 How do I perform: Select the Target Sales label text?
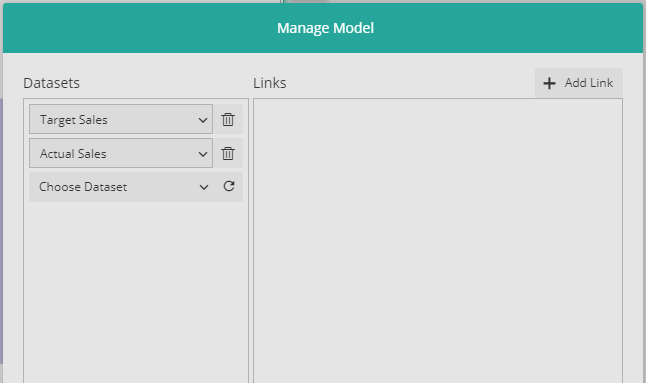(74, 120)
